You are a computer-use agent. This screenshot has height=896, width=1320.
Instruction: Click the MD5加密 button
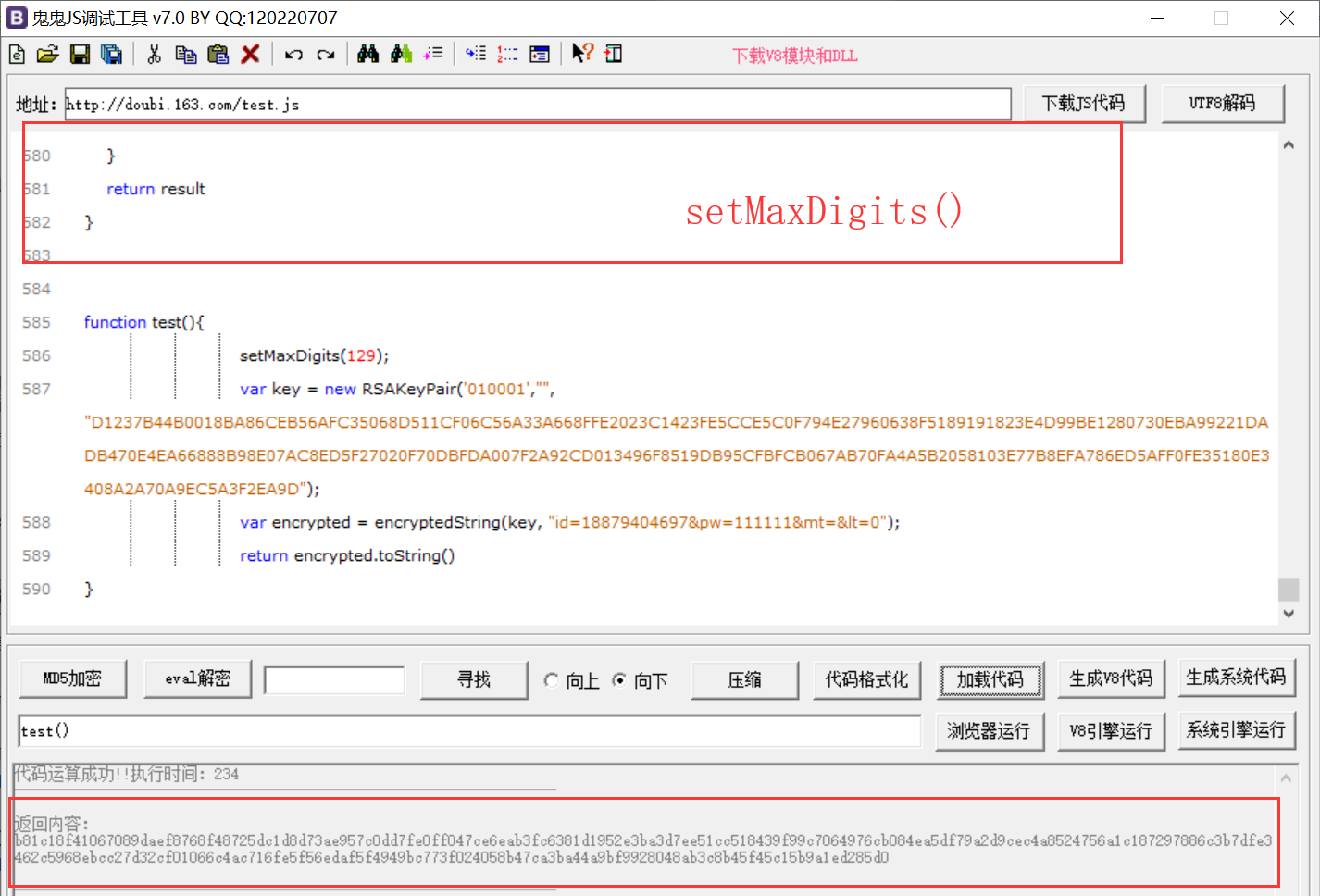pyautogui.click(x=72, y=678)
